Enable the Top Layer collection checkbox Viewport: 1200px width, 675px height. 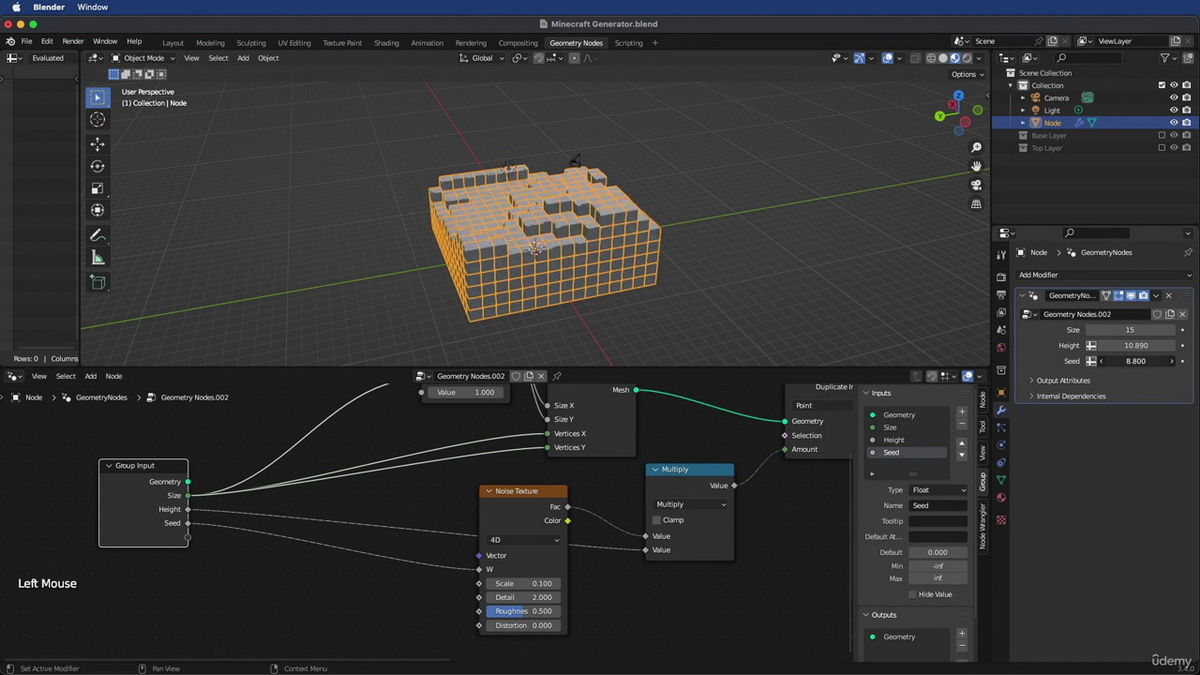1162,148
